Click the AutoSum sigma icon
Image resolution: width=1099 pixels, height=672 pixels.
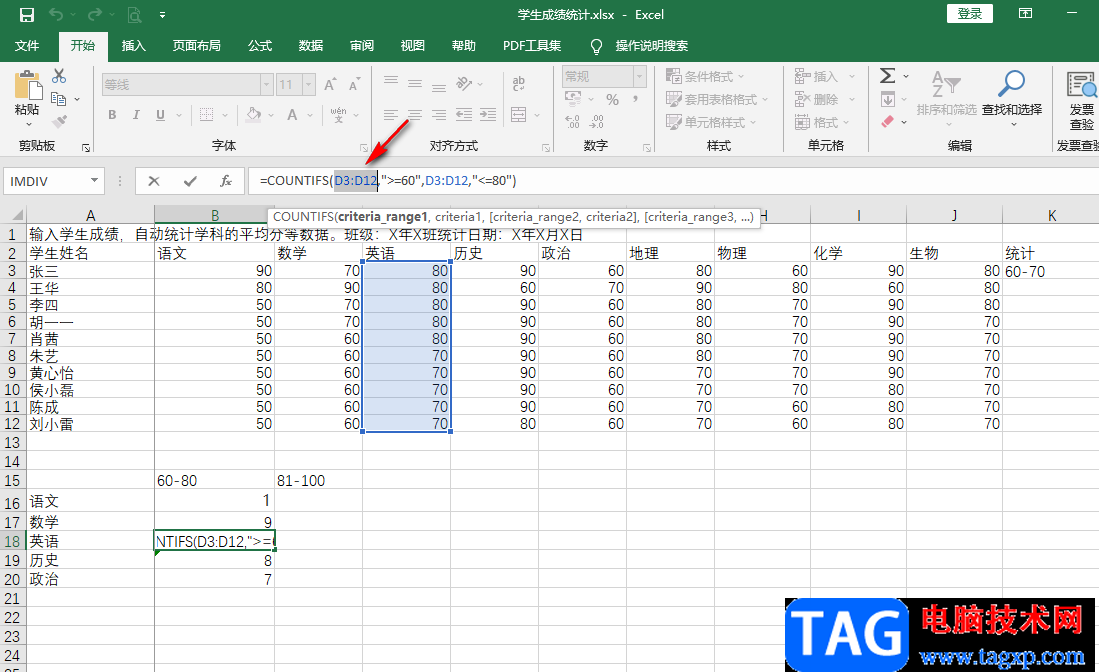coord(887,75)
